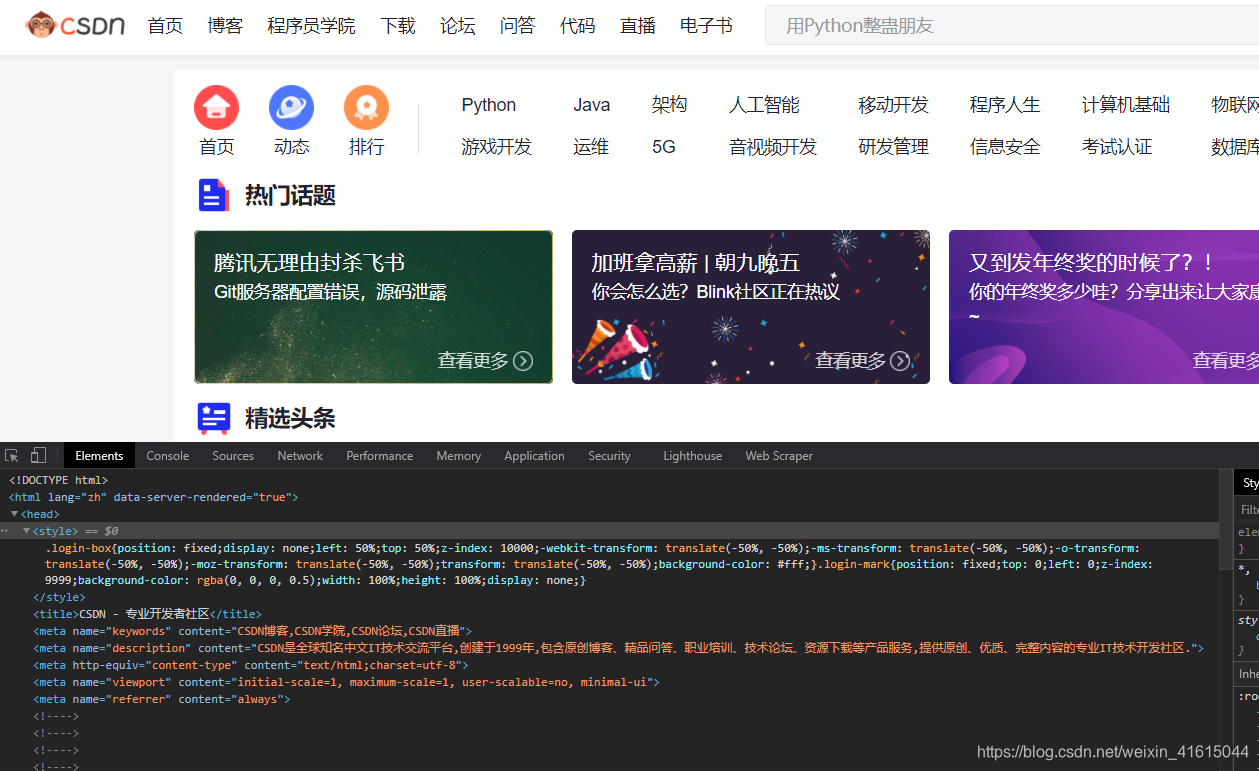This screenshot has height=771, width=1259.
Task: Open the 又到发年终奖的时候了 topic card
Action: pyautogui.click(x=1104, y=307)
